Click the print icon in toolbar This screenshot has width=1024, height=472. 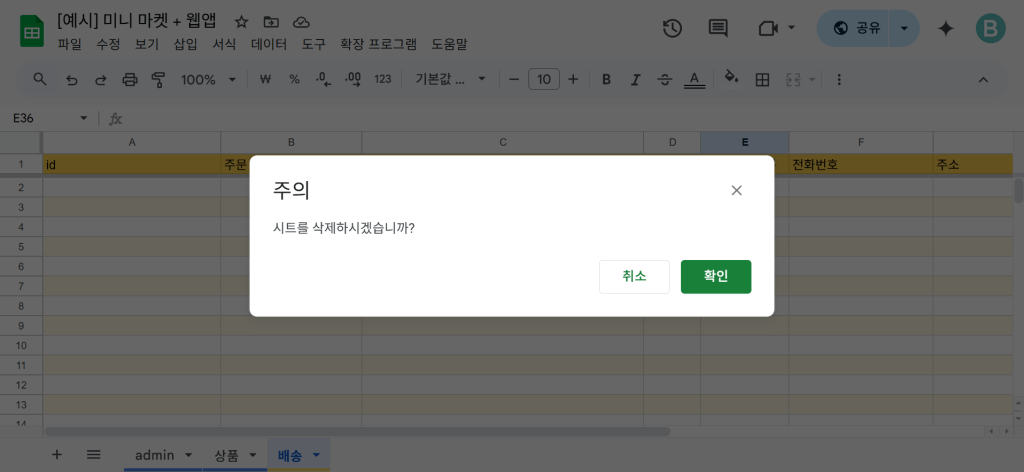pyautogui.click(x=129, y=79)
